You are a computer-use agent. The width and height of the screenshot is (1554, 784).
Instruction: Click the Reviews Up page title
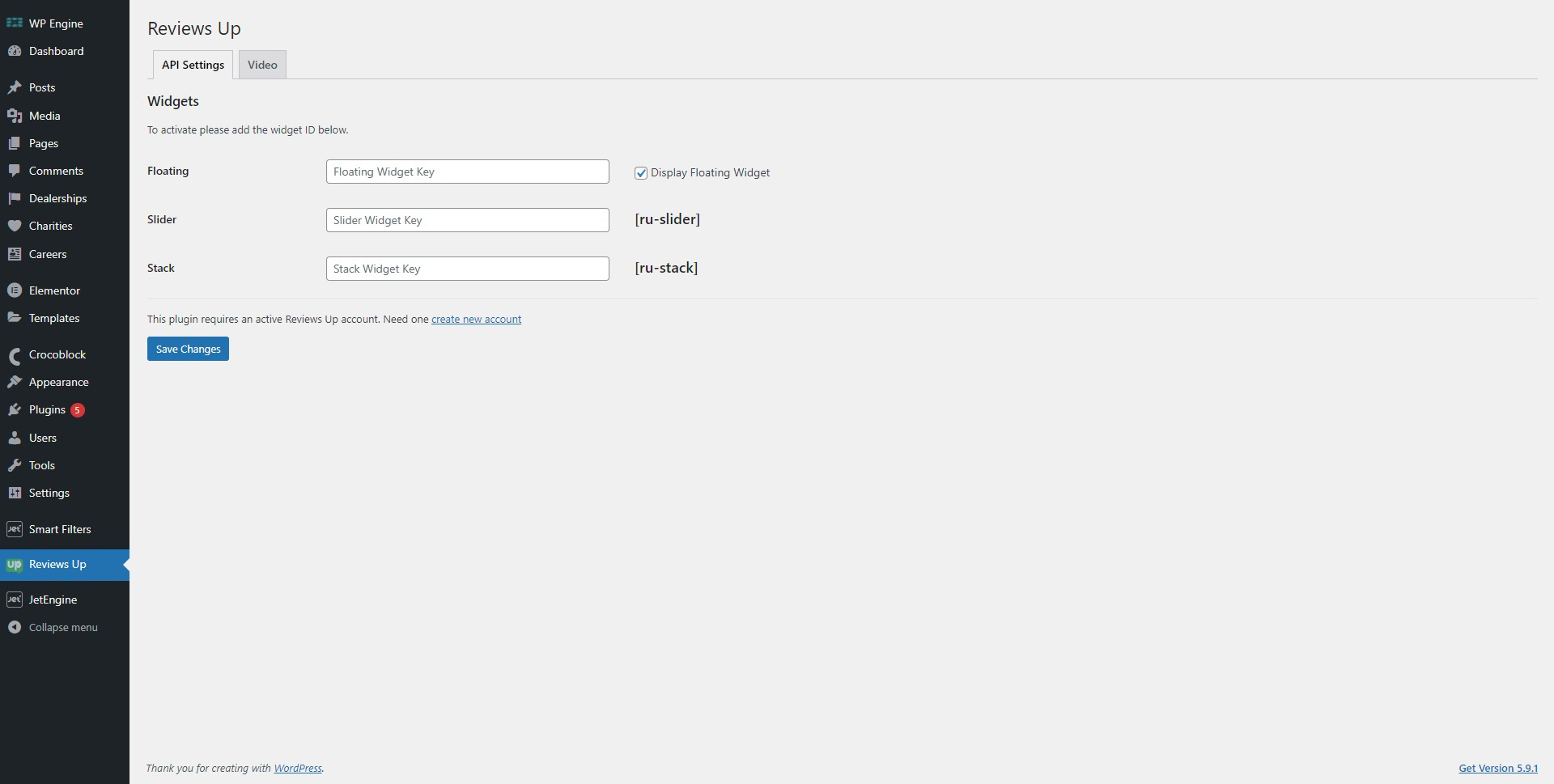point(194,28)
